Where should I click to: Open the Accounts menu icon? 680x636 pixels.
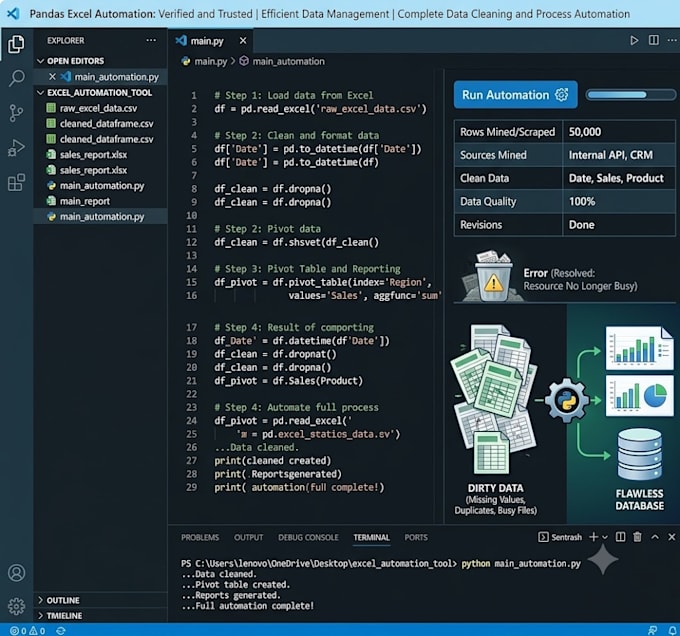coord(16,573)
